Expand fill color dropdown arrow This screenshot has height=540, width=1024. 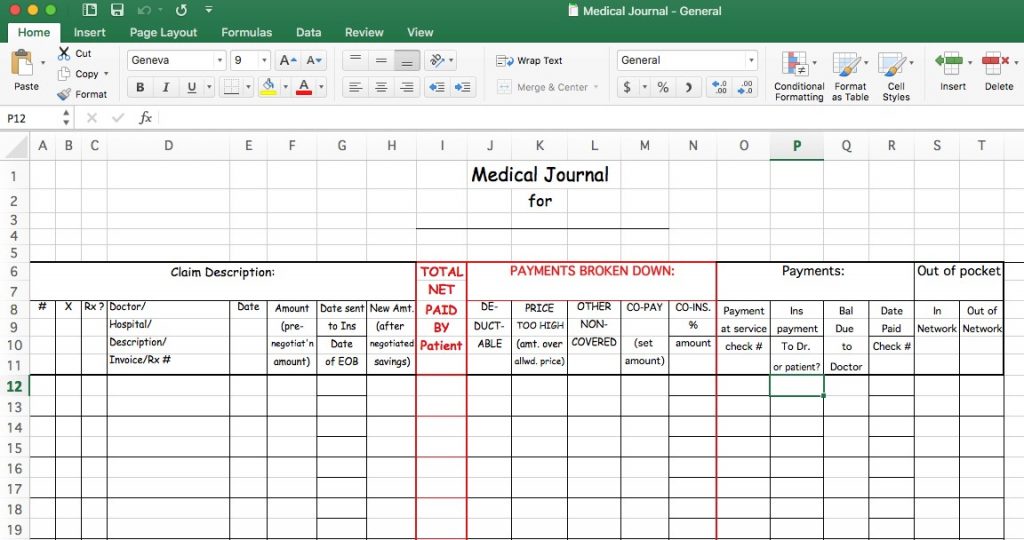pyautogui.click(x=285, y=87)
